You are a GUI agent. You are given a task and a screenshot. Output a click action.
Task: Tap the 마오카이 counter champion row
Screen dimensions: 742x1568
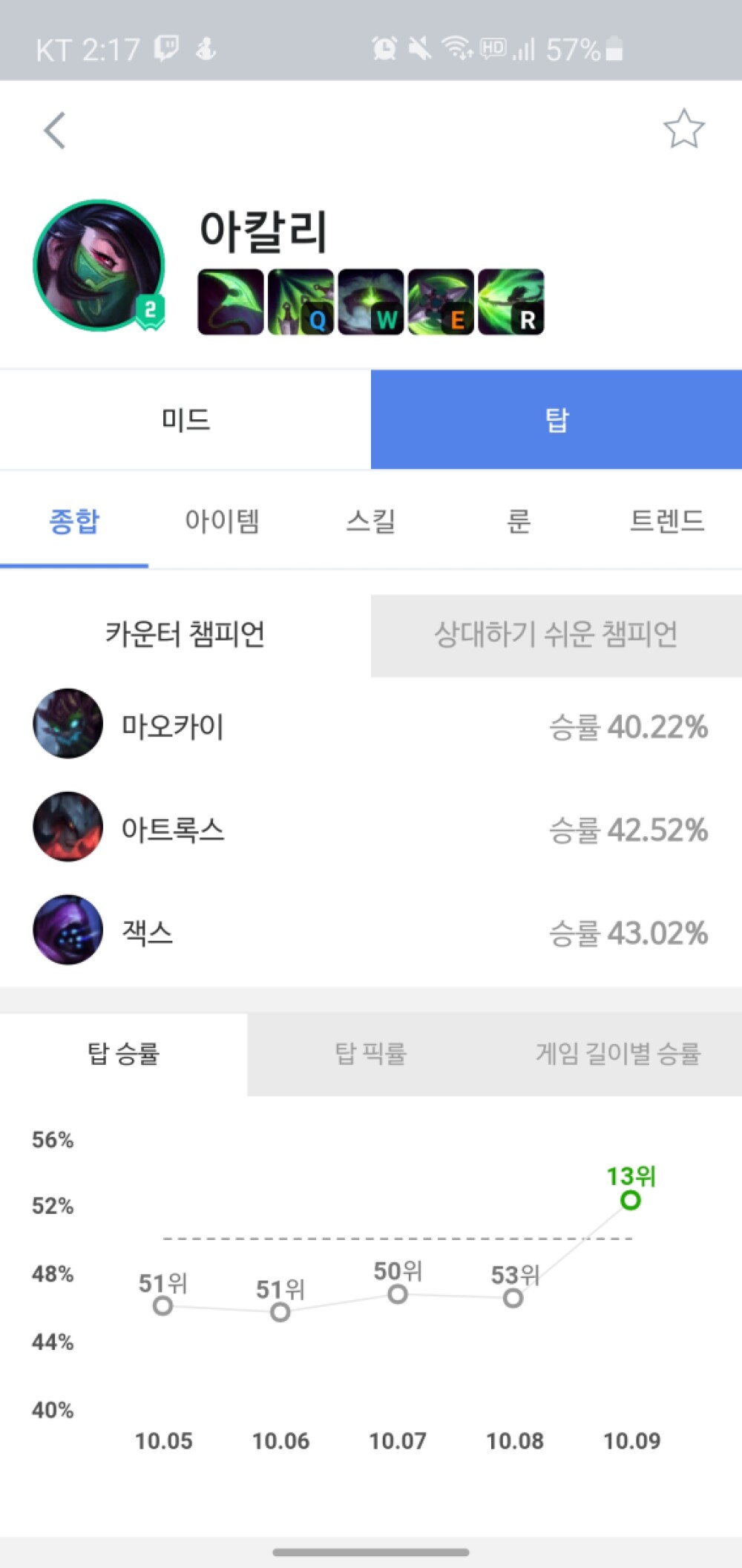pyautogui.click(x=371, y=725)
